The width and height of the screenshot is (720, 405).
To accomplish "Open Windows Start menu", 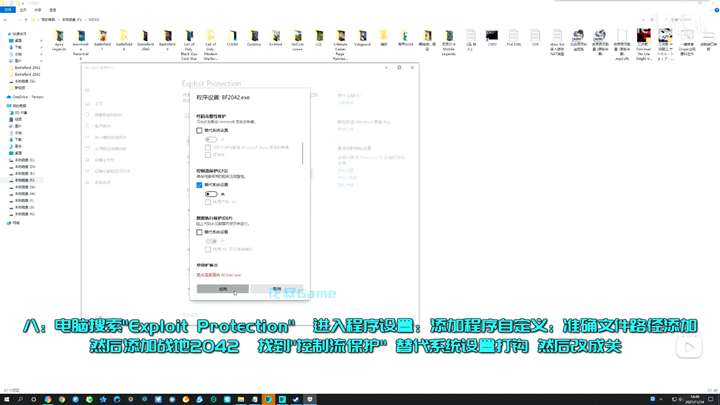I will (6, 399).
